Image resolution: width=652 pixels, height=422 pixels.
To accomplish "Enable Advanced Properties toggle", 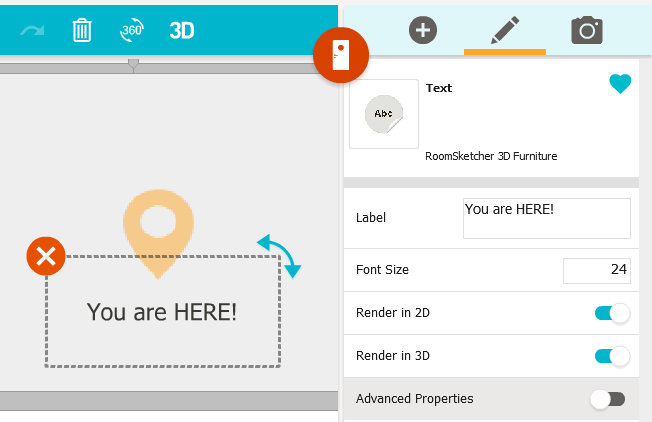I will 607,399.
